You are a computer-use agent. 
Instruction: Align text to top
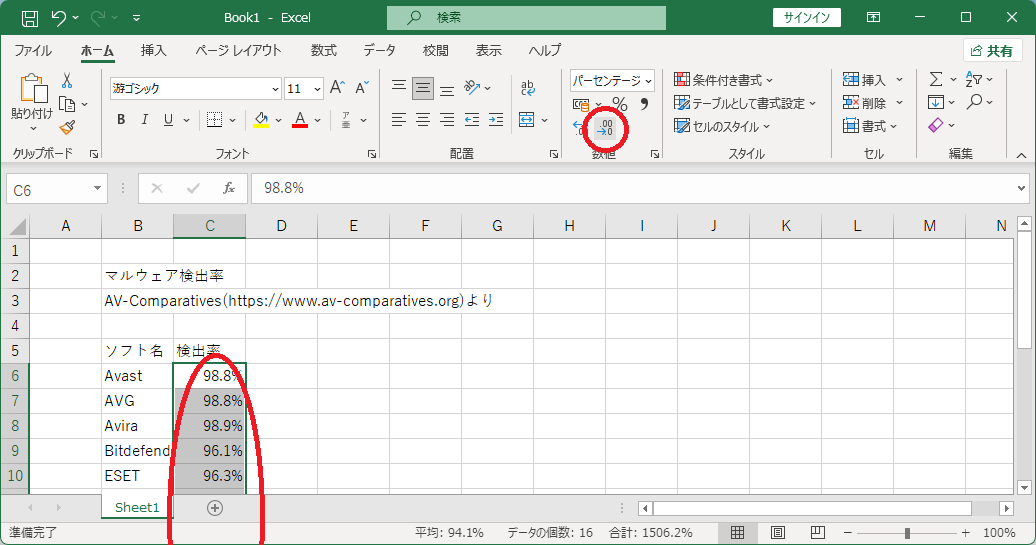tap(398, 87)
